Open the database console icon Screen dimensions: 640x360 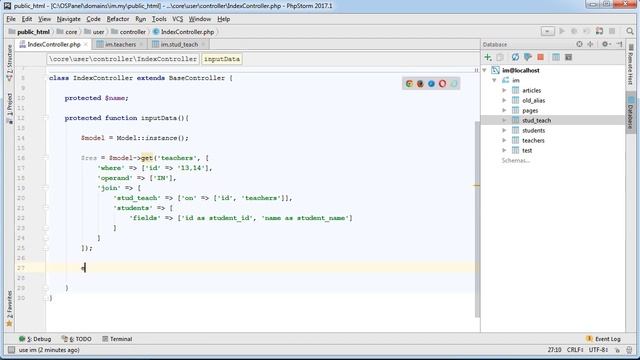[x=568, y=57]
